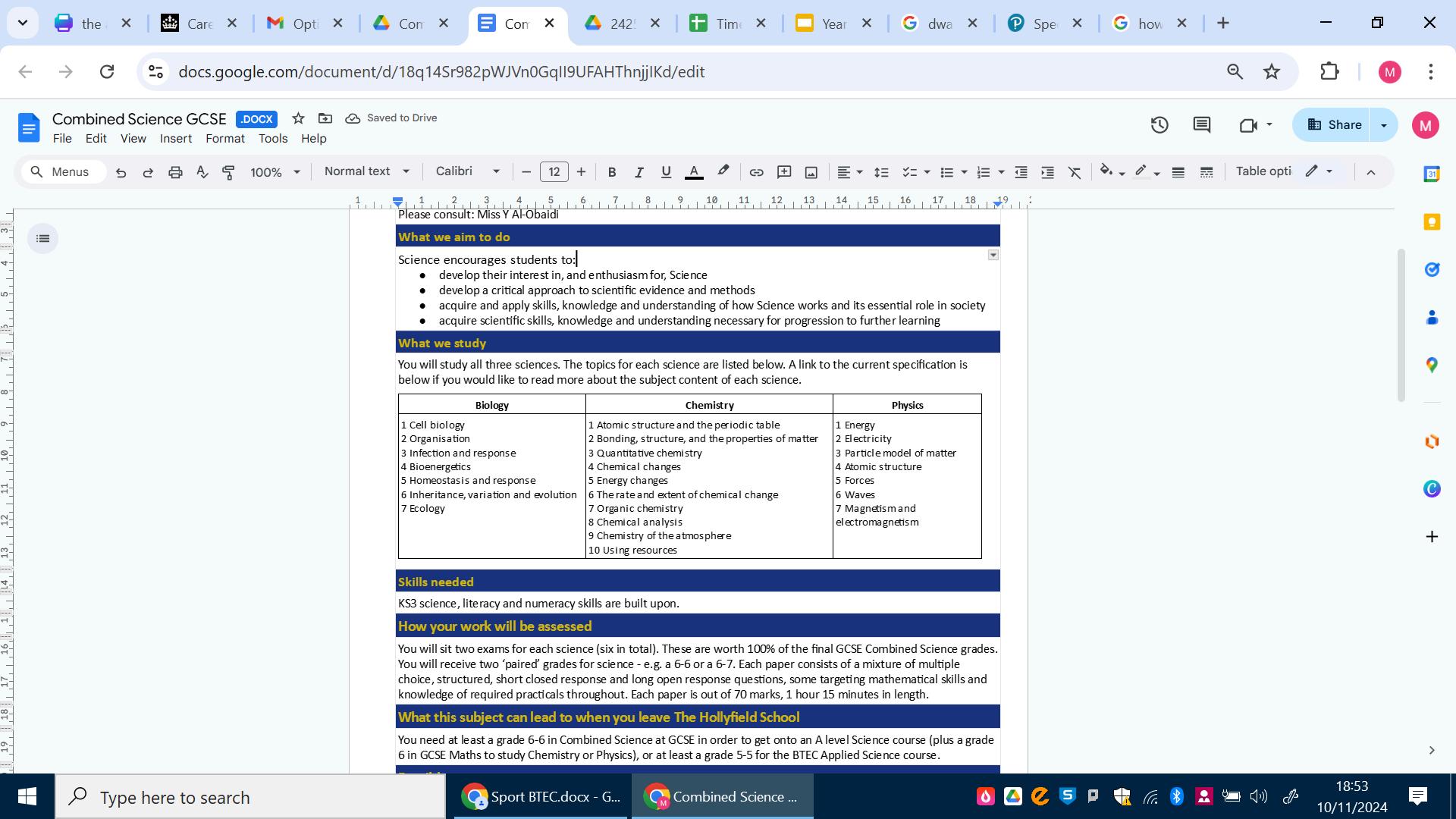The height and width of the screenshot is (819, 1456).
Task: Toggle italic formatting
Action: pos(639,172)
